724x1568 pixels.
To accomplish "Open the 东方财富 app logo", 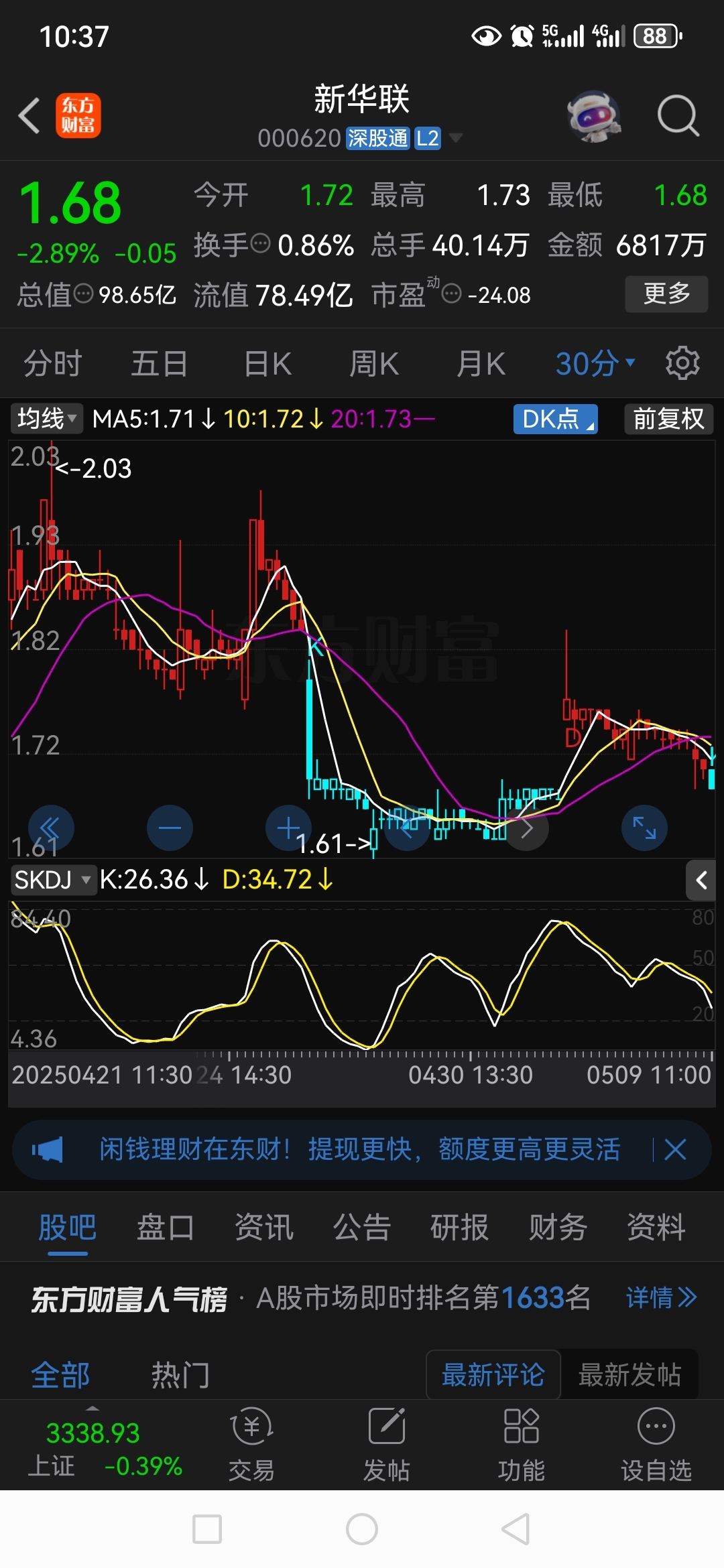I will [78, 115].
